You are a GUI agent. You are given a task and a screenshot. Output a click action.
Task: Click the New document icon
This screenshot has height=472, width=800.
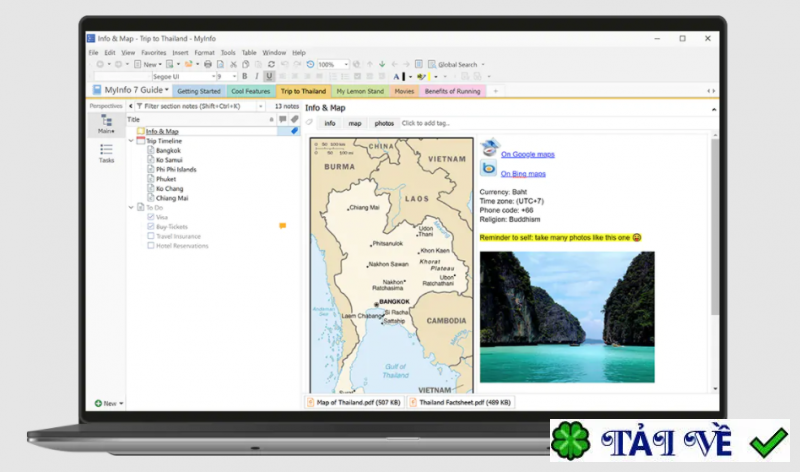point(138,64)
